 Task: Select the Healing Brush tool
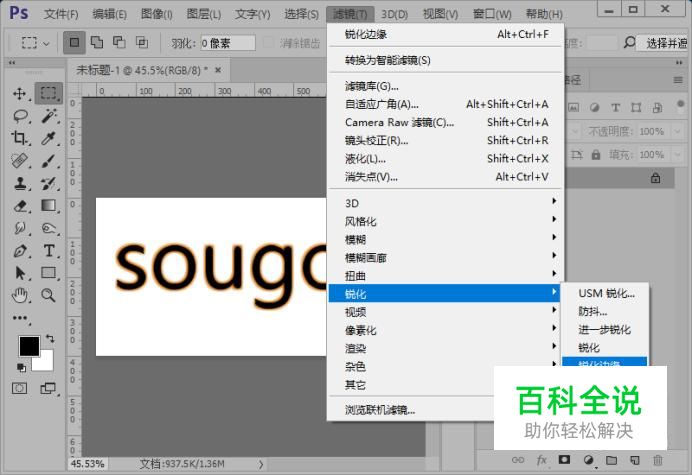[x=19, y=161]
